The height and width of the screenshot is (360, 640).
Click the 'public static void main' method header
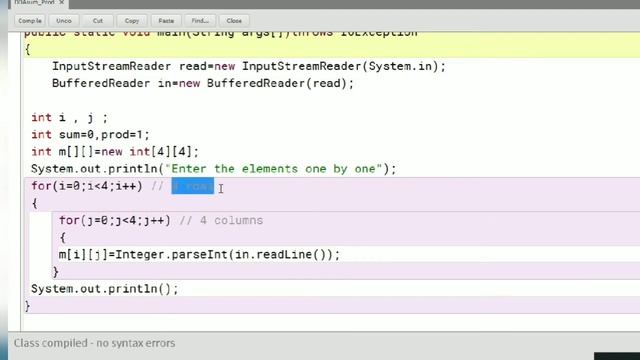220,33
